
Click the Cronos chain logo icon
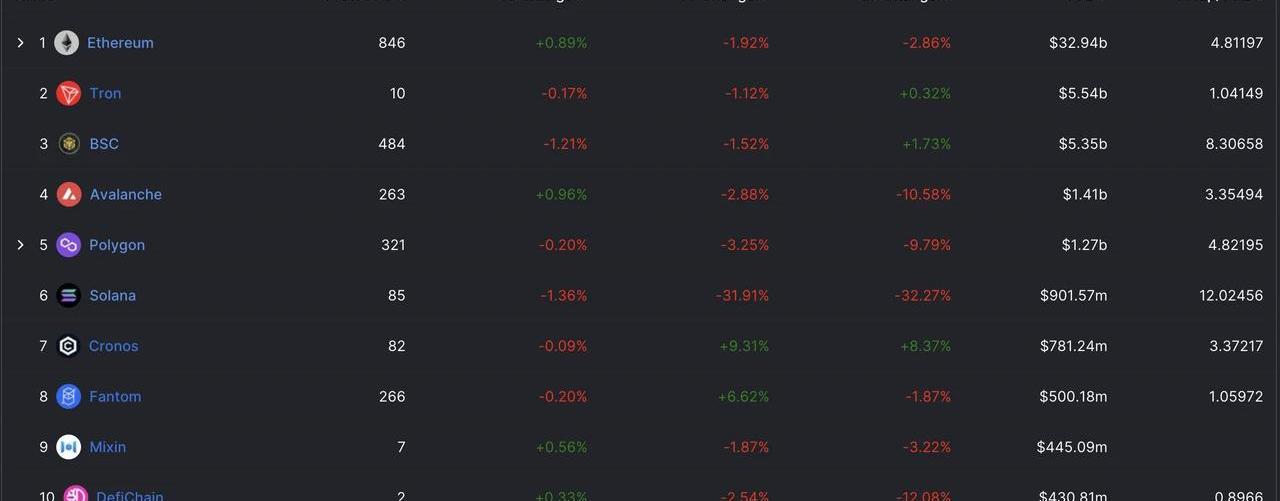point(68,346)
